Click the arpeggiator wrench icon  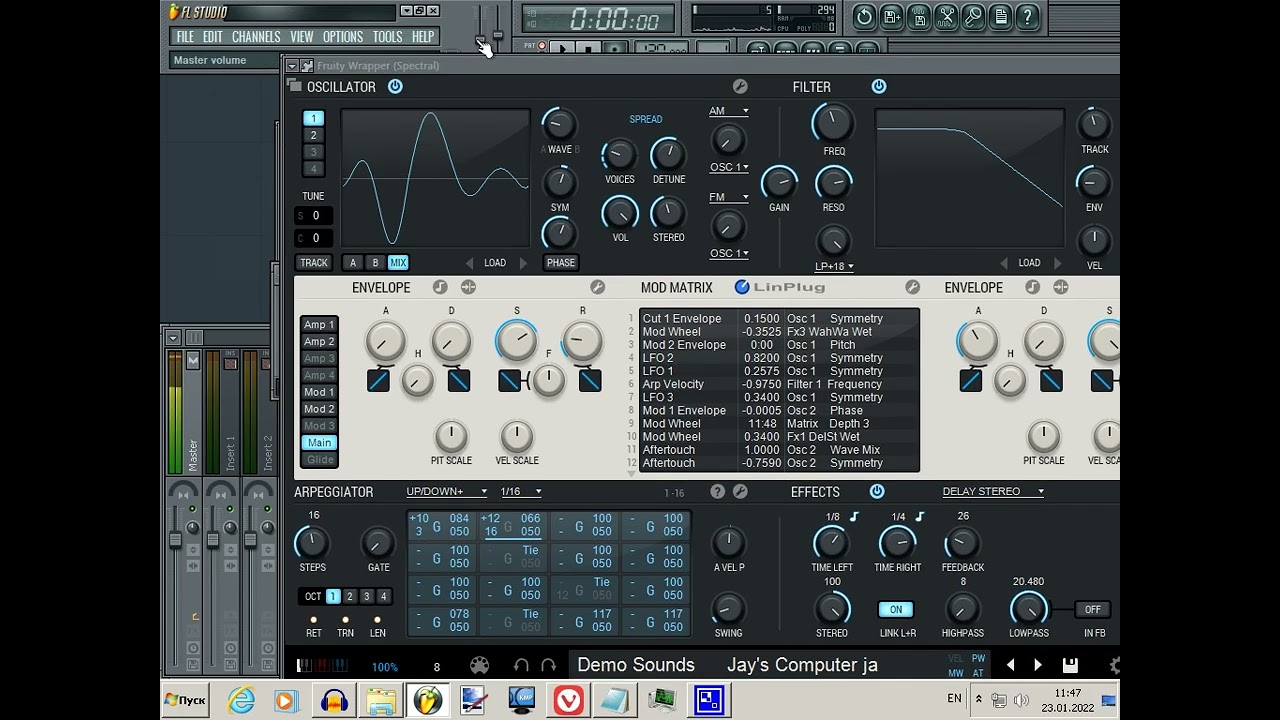[x=740, y=492]
